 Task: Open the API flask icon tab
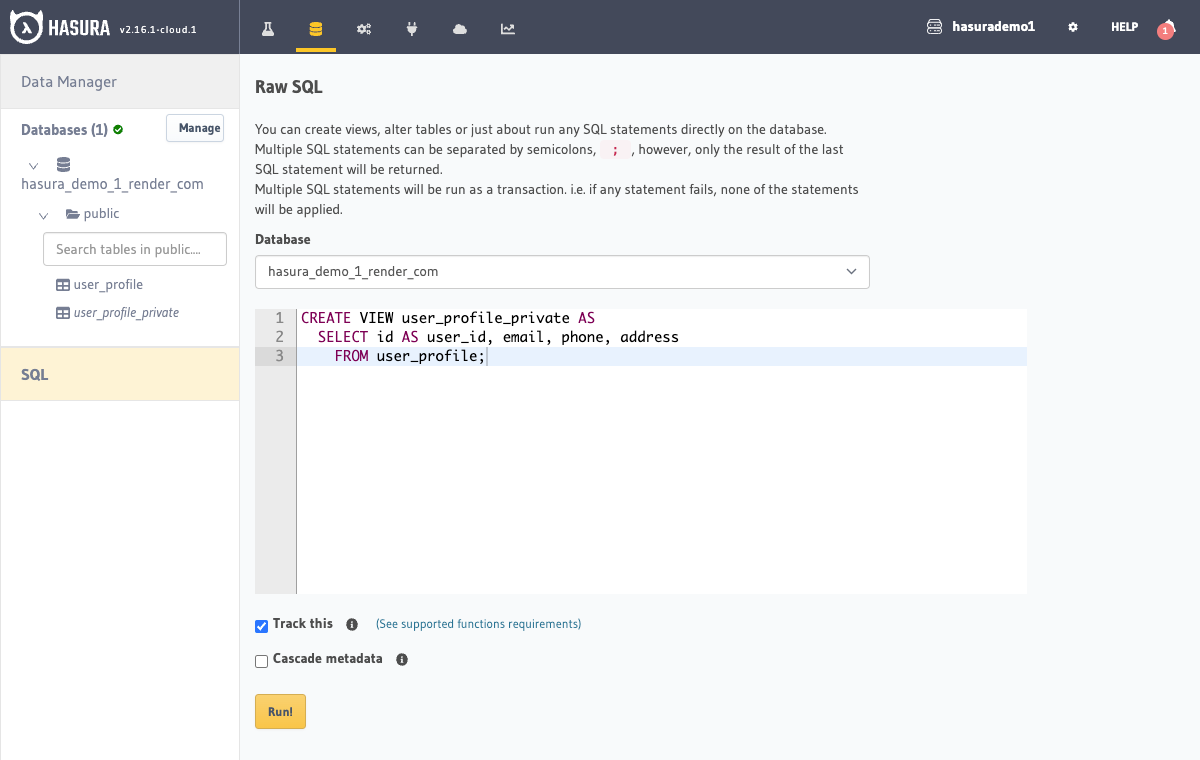[x=268, y=29]
